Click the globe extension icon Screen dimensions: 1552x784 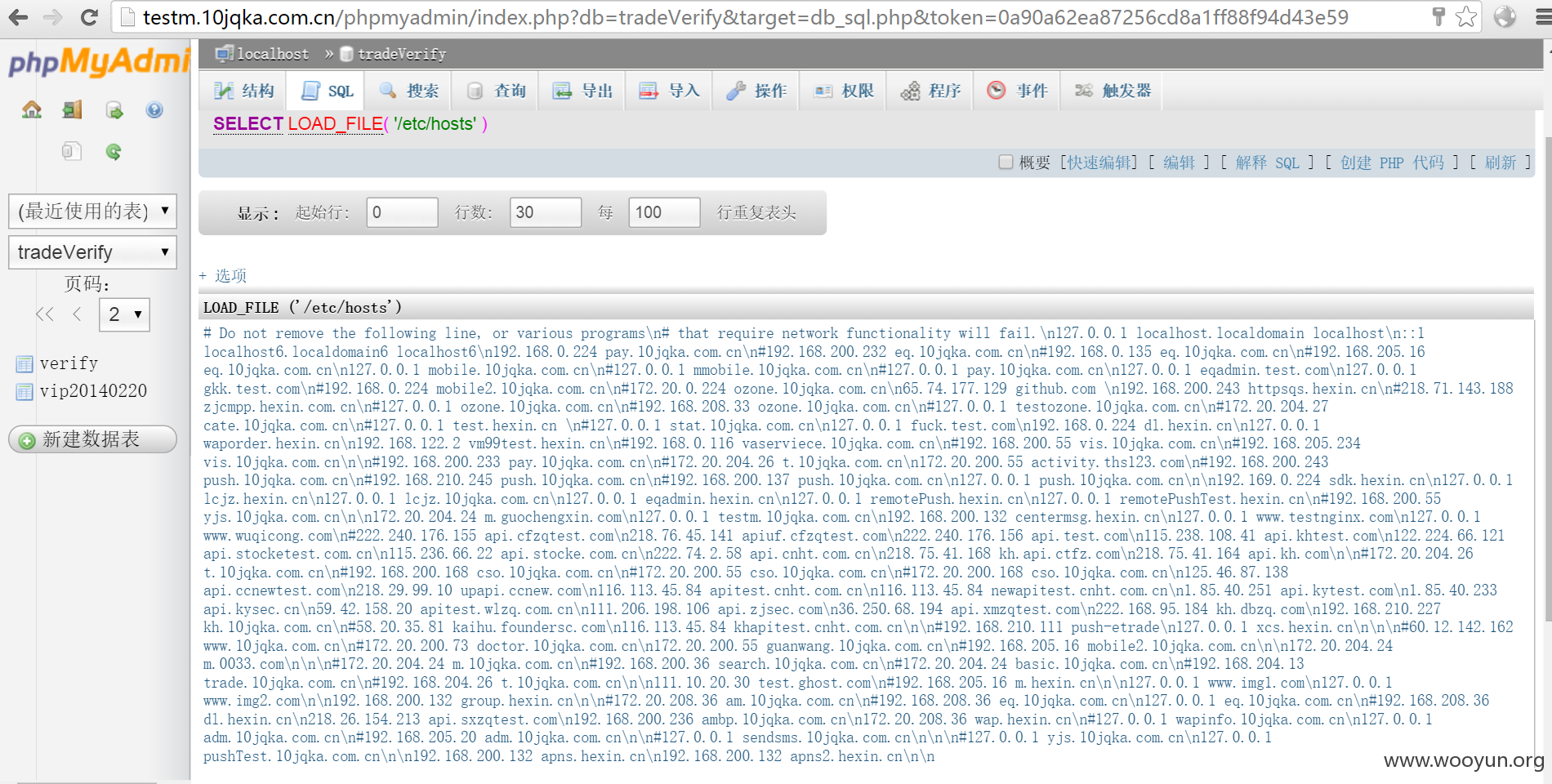coord(1505,16)
